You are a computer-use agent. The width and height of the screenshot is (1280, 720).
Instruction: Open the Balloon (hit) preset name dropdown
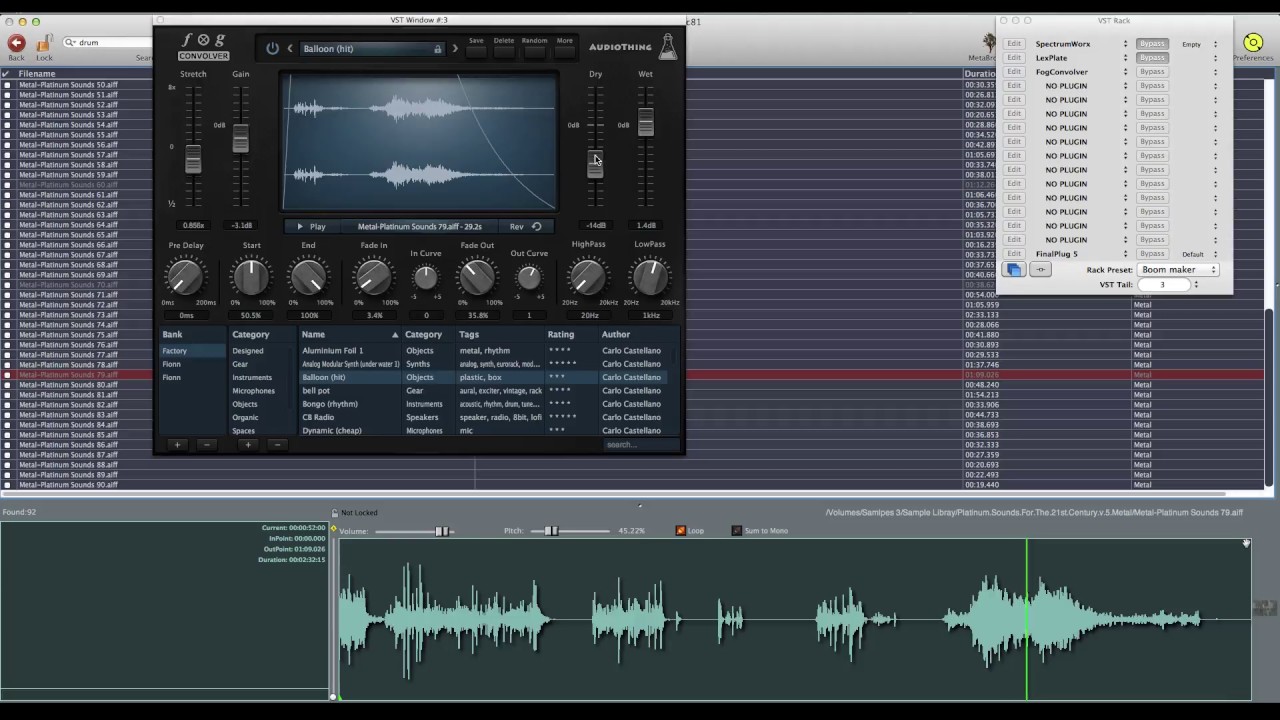[371, 48]
